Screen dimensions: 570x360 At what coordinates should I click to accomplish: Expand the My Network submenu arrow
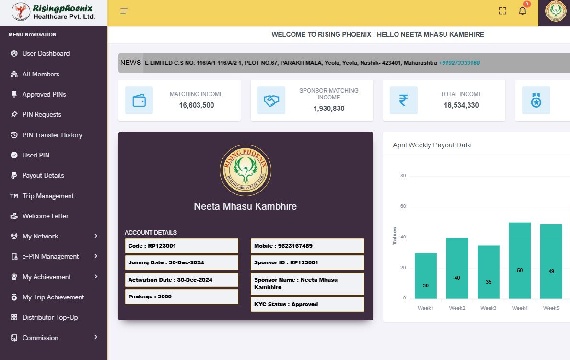[x=96, y=236]
